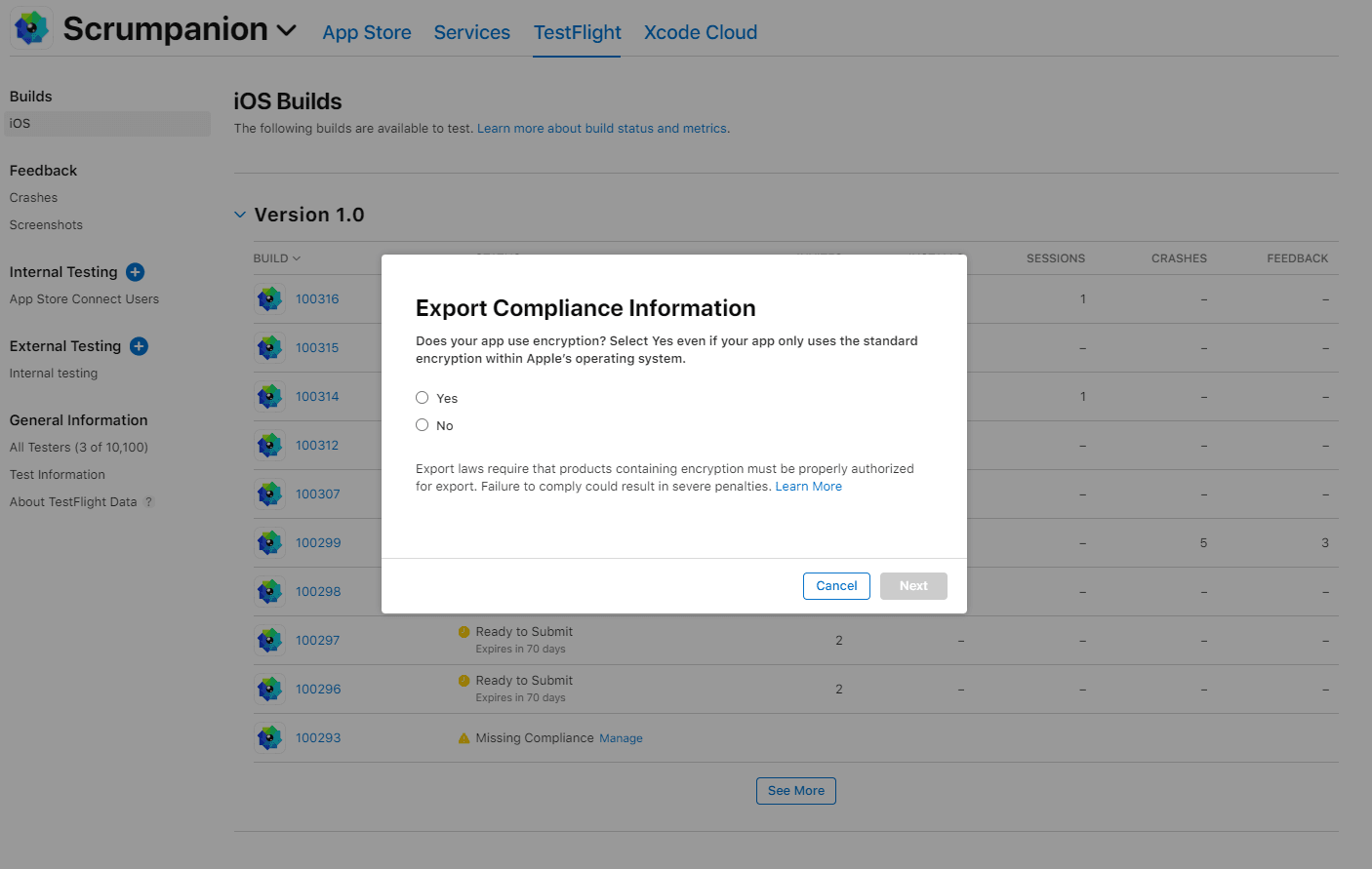Open About TestFlight Data
The height and width of the screenshot is (869, 1372).
[73, 502]
